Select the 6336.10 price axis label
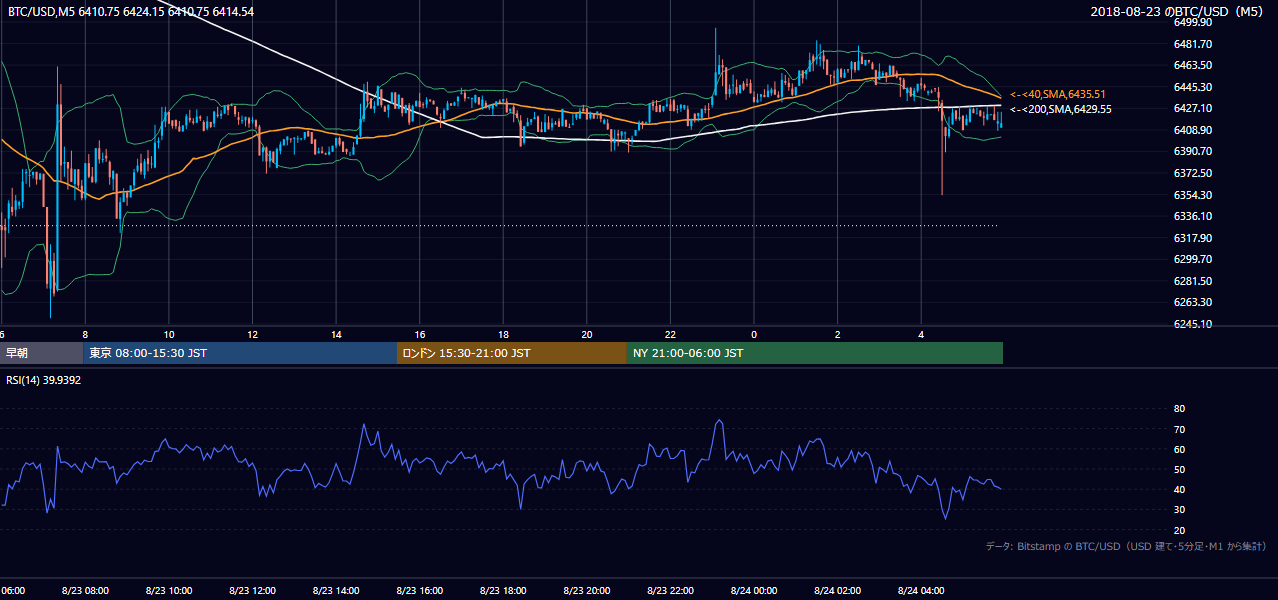Viewport: 1278px width, 600px height. coord(1192,216)
